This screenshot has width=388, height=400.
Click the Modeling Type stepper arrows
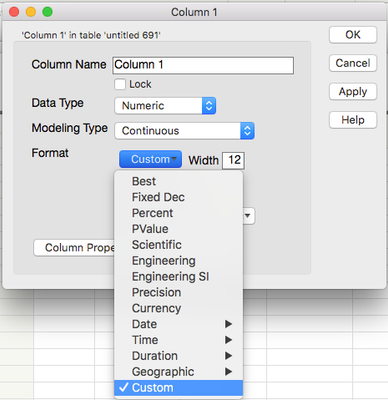tap(247, 131)
